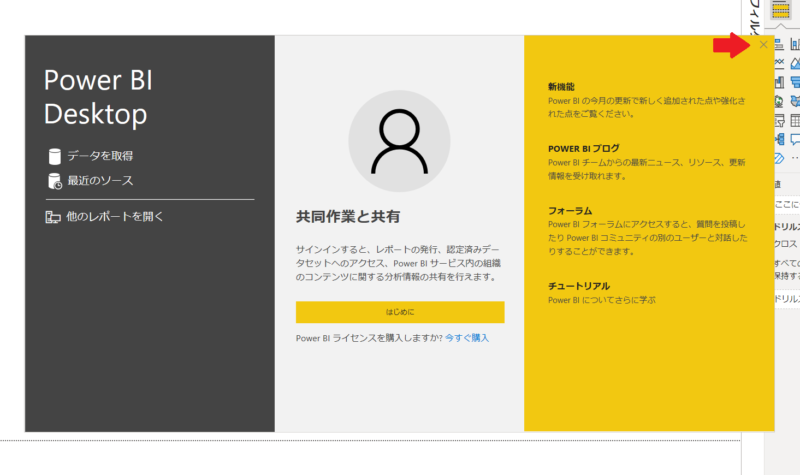Choose the funnel chart visual icon

click(795, 82)
